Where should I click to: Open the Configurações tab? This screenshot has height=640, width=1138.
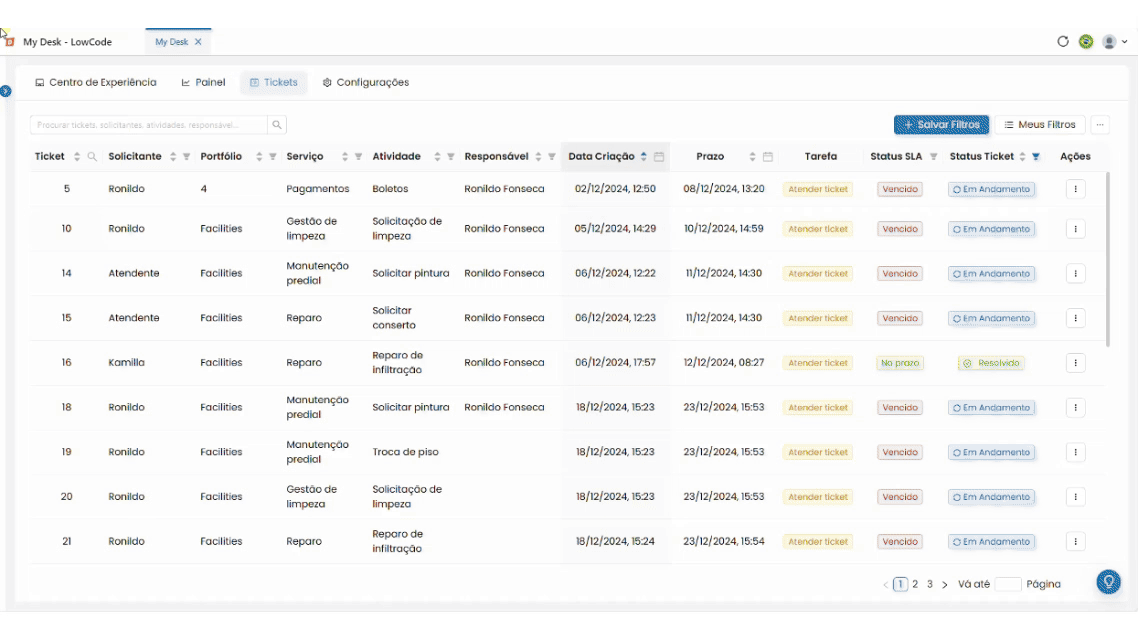pyautogui.click(x=366, y=83)
